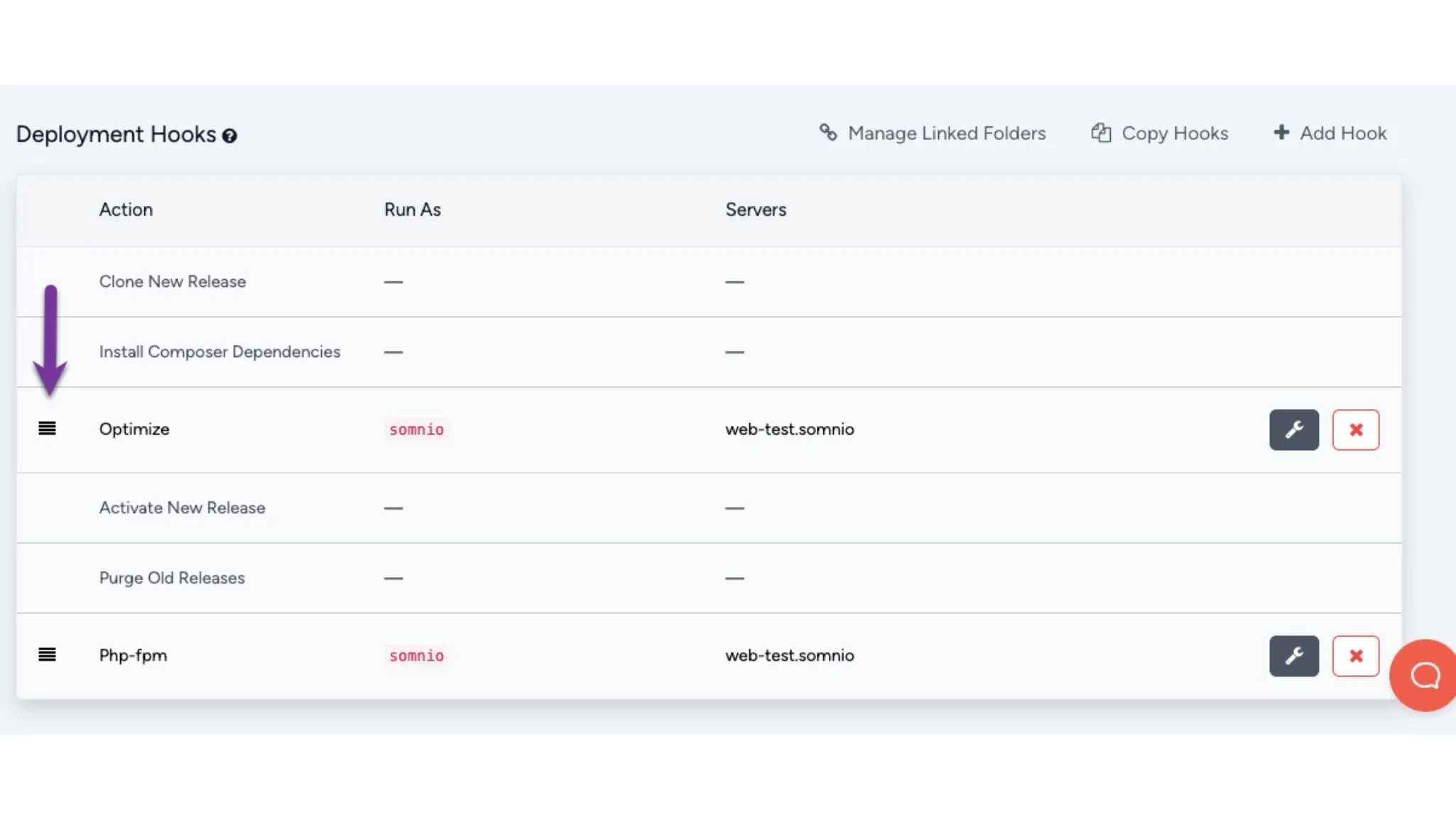This screenshot has width=1456, height=820.
Task: Click the Manage Linked Folders link icon
Action: pos(828,133)
